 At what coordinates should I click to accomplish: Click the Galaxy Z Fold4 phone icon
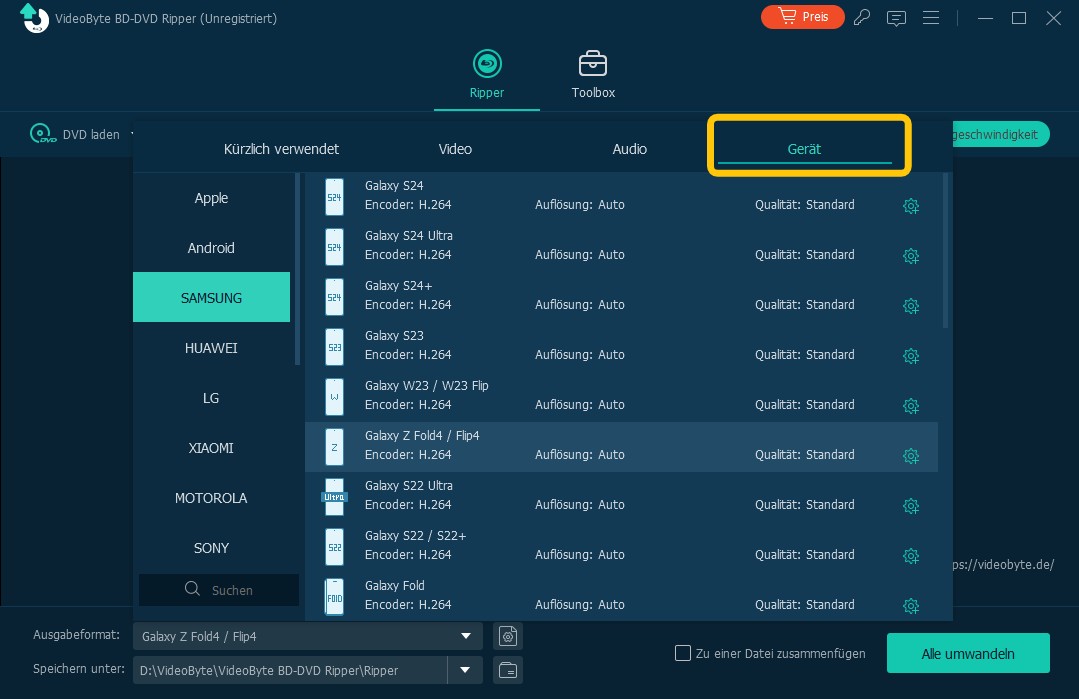pos(334,447)
